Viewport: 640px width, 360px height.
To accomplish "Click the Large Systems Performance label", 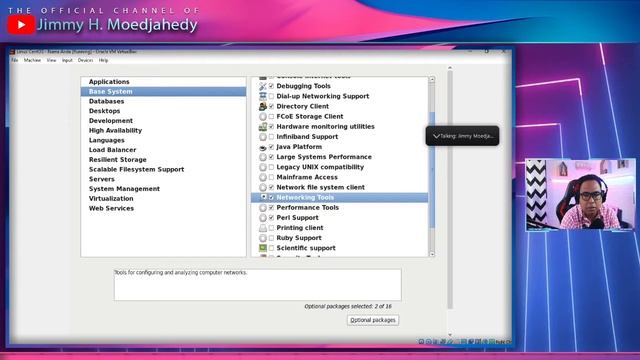I will tap(324, 157).
